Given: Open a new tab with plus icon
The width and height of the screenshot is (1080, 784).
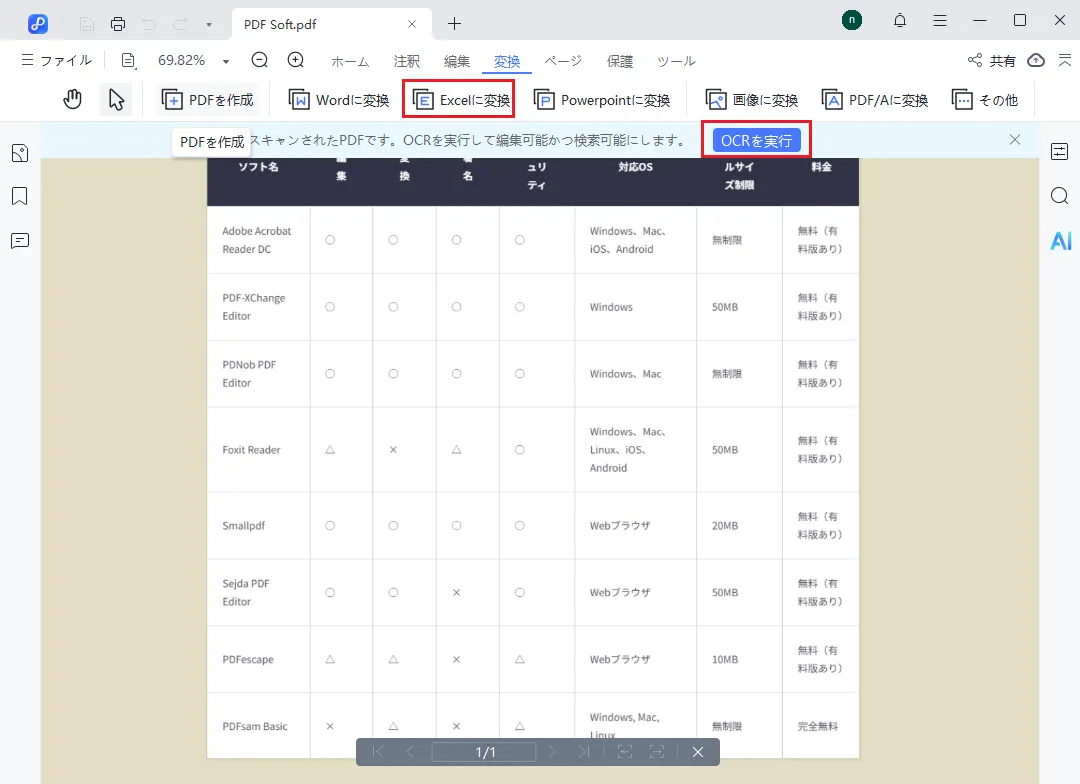Looking at the screenshot, I should click(x=455, y=24).
